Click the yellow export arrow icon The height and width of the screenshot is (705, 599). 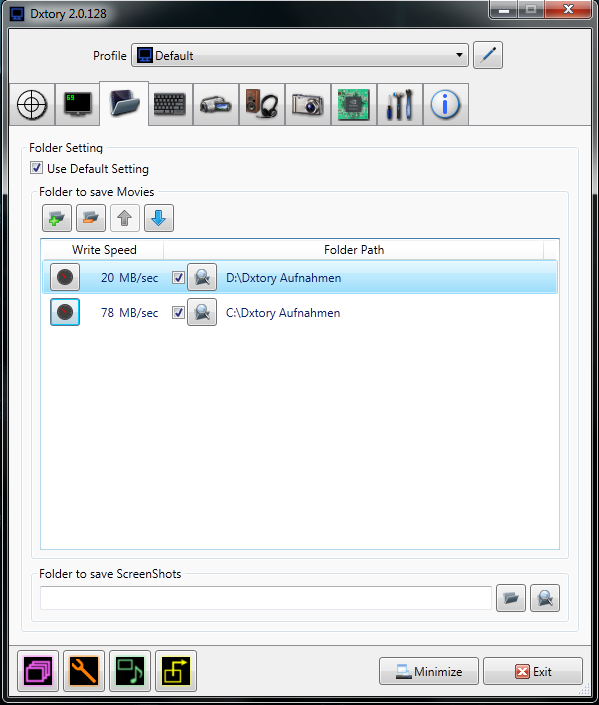click(x=176, y=671)
